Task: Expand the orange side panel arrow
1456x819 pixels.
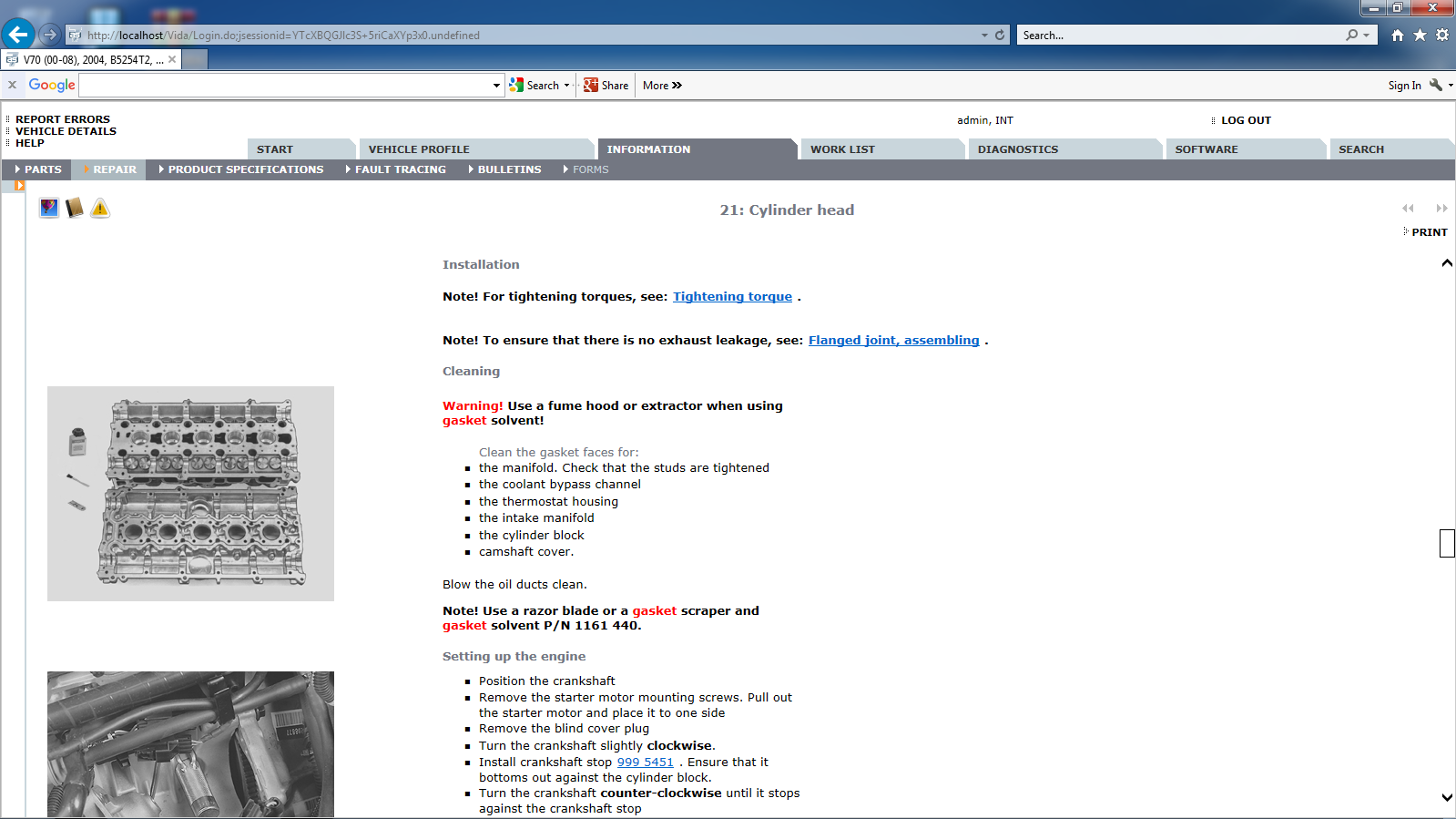Action: tap(19, 186)
